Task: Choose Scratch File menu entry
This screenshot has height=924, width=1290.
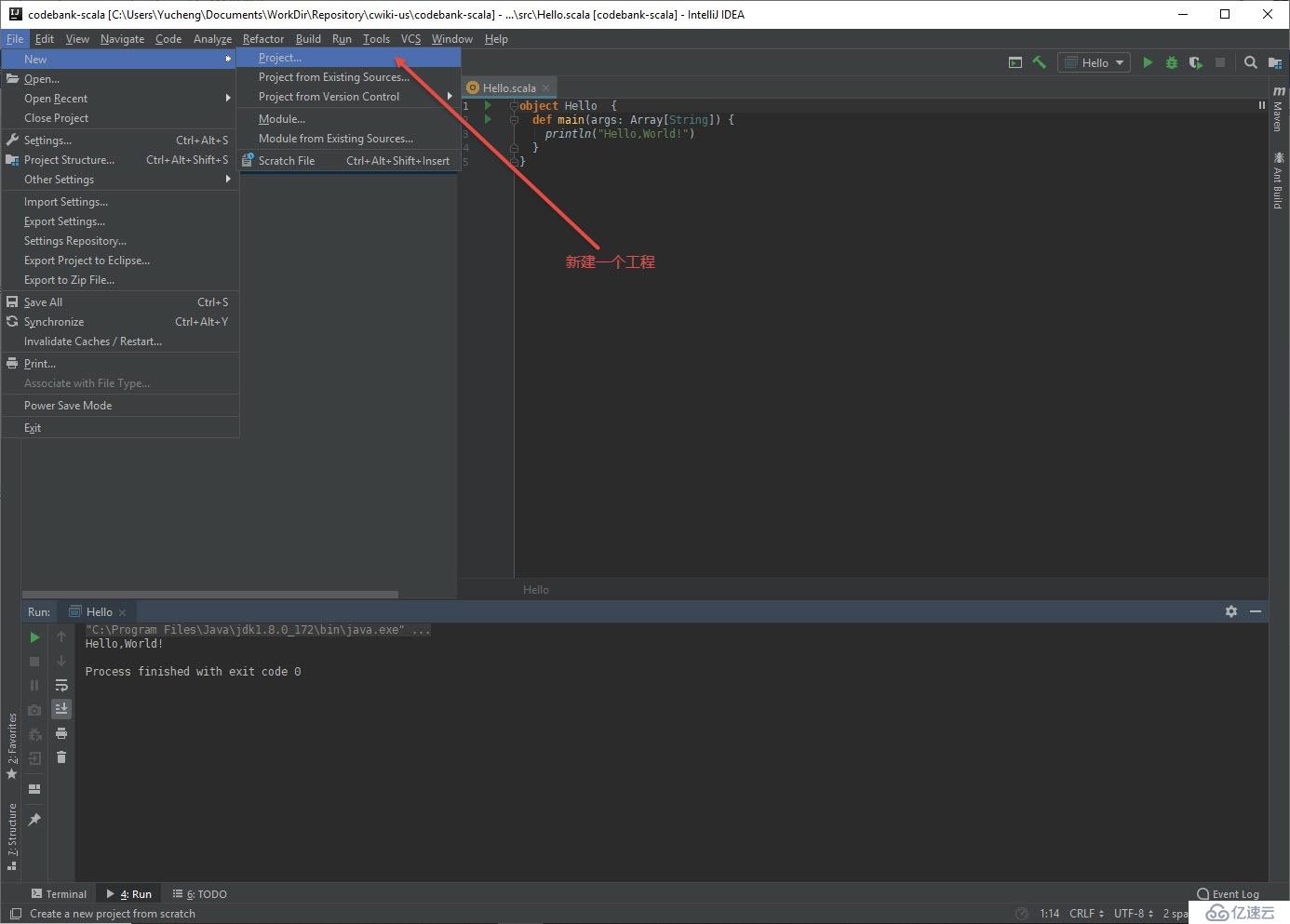Action: (348, 161)
